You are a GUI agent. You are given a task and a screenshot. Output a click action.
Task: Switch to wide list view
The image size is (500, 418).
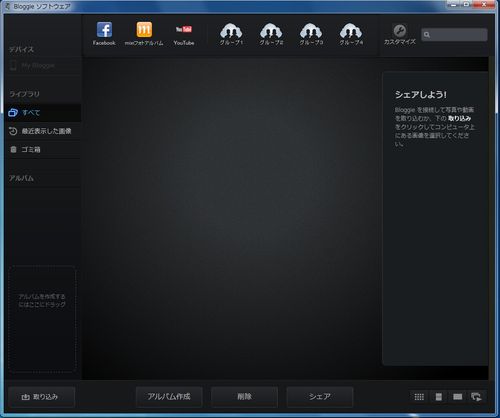tap(458, 397)
